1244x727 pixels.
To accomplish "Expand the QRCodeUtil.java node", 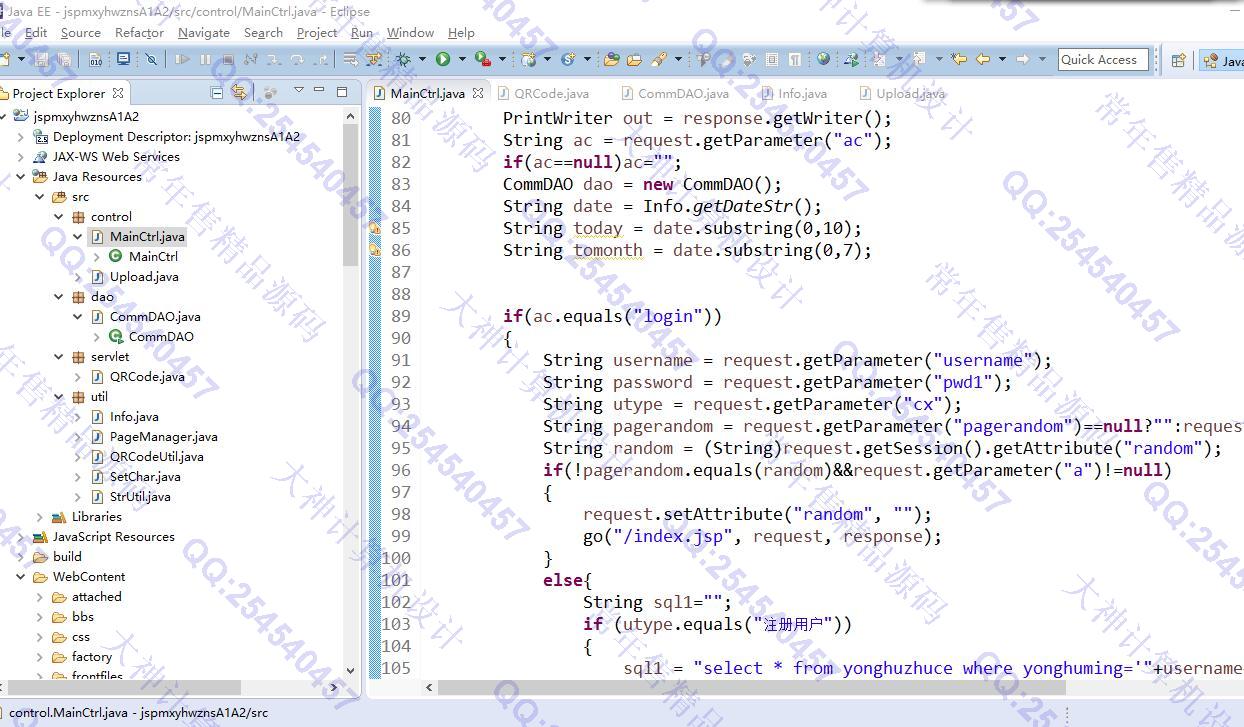I will tap(78, 457).
